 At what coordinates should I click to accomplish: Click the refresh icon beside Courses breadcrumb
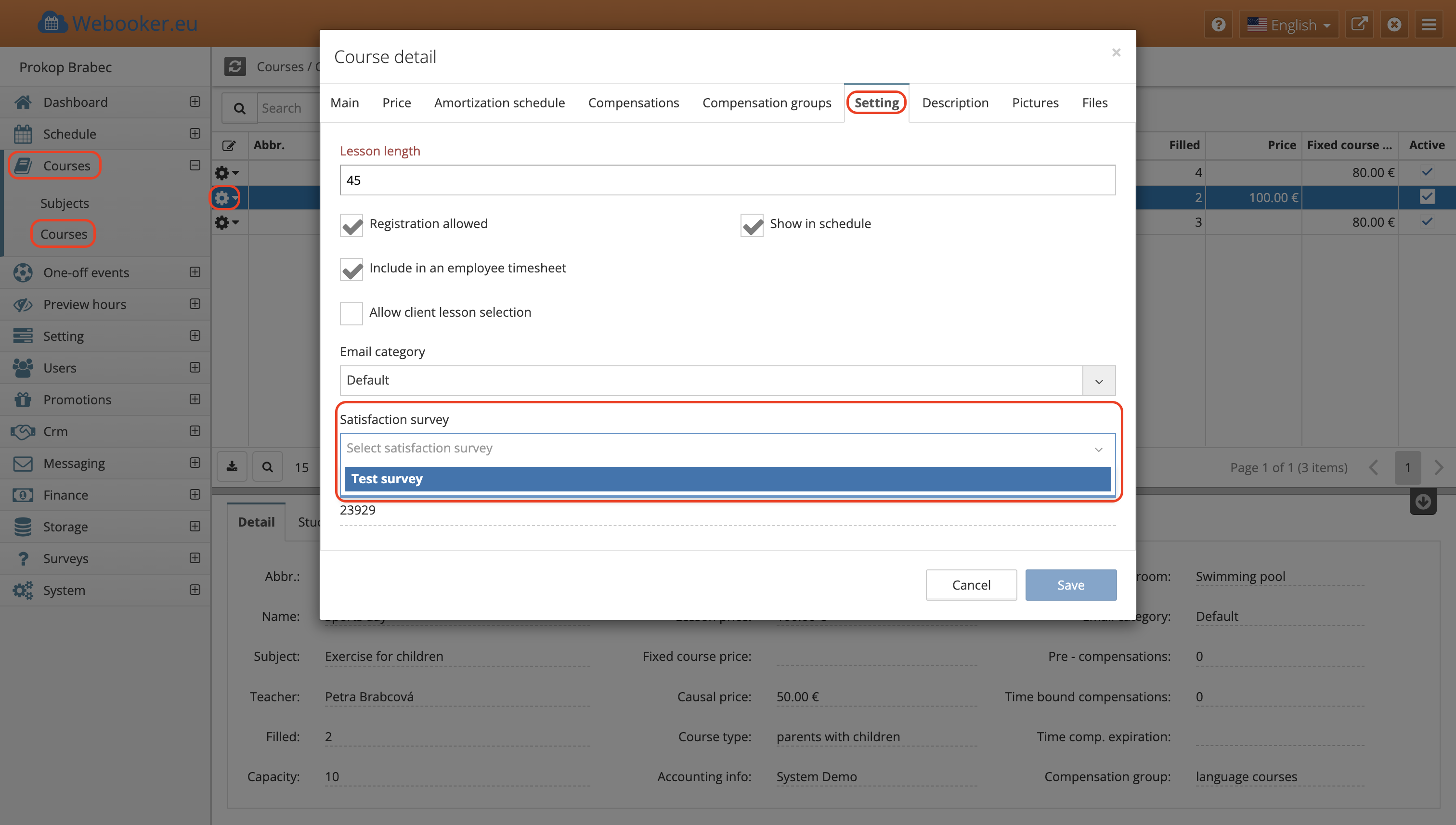[x=234, y=66]
